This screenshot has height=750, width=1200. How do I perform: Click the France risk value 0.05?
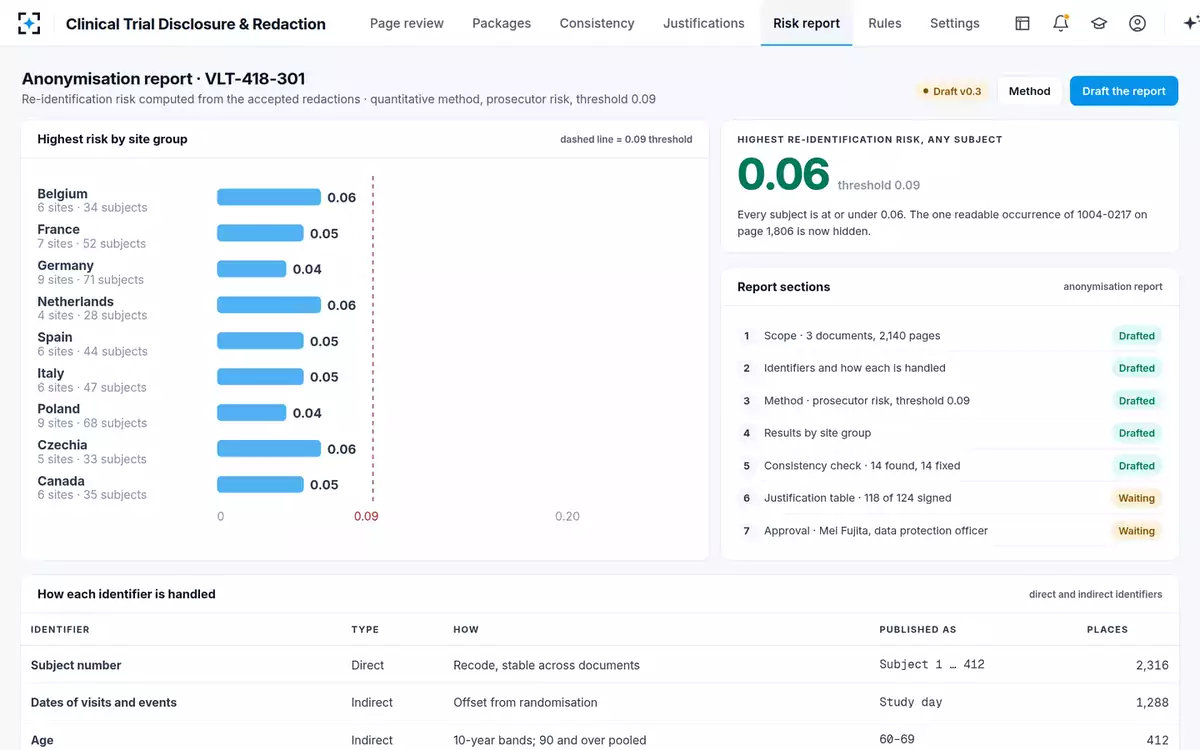pyautogui.click(x=324, y=233)
